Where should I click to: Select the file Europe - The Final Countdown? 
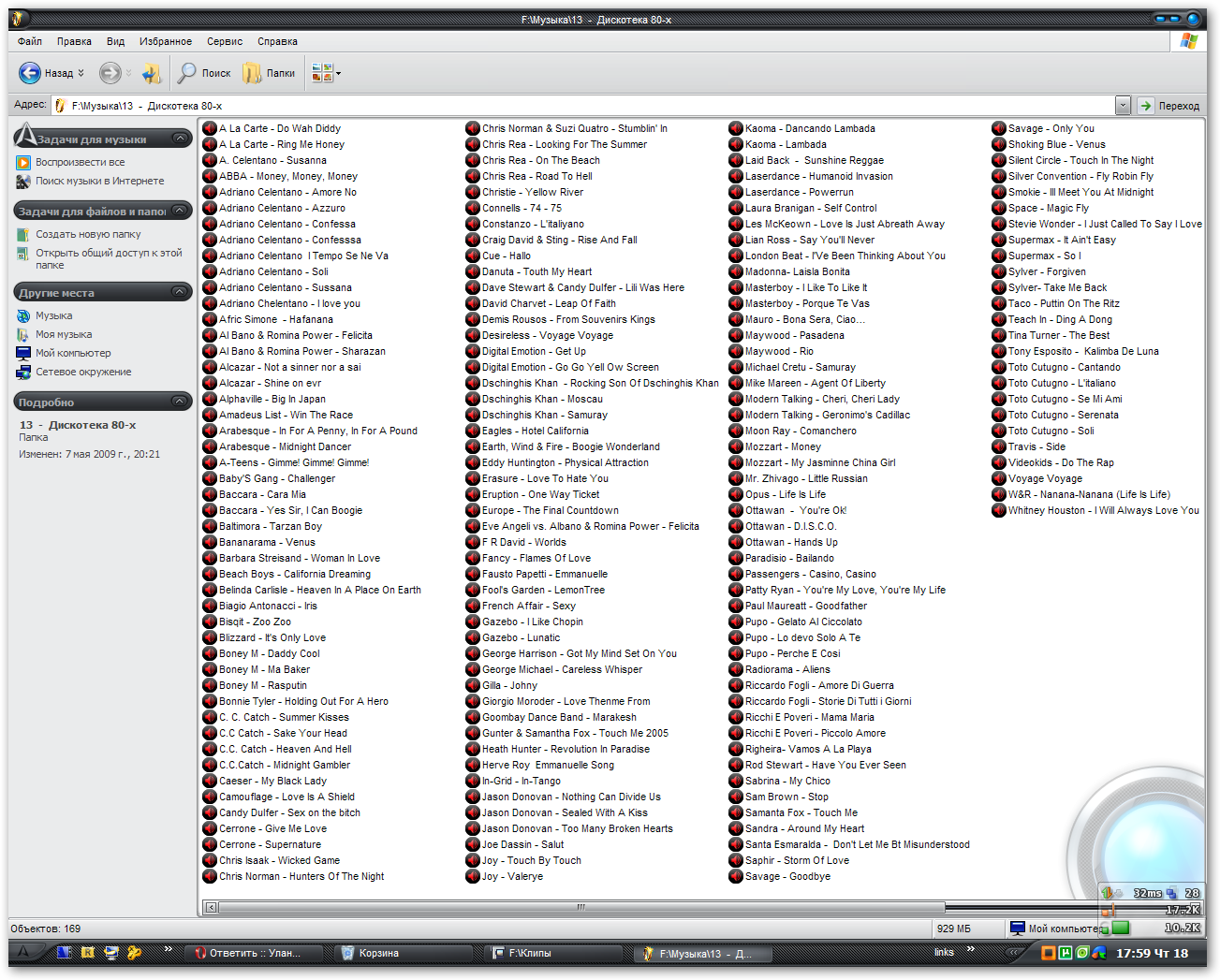(550, 510)
